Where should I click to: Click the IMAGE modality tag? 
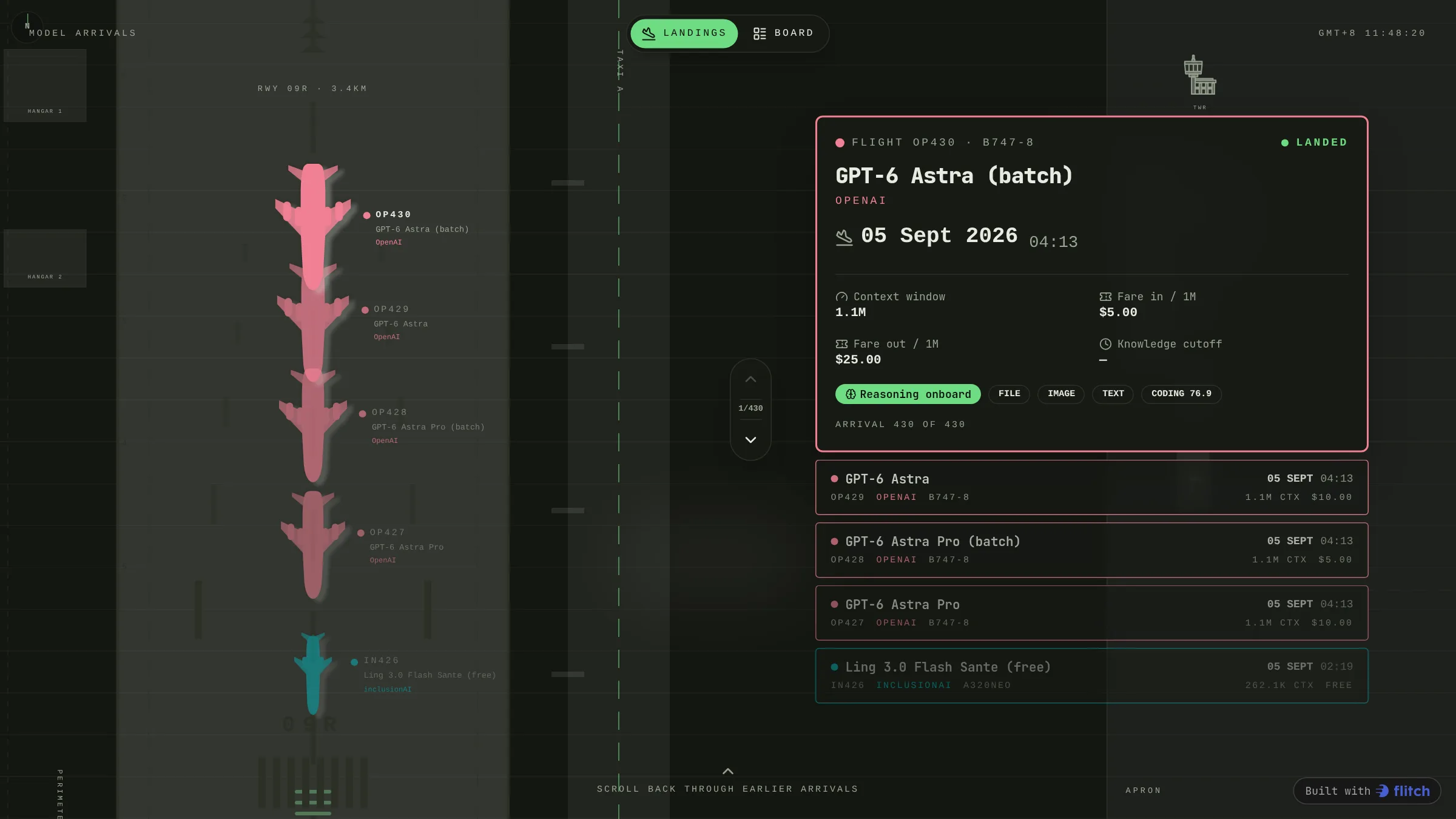pos(1061,394)
